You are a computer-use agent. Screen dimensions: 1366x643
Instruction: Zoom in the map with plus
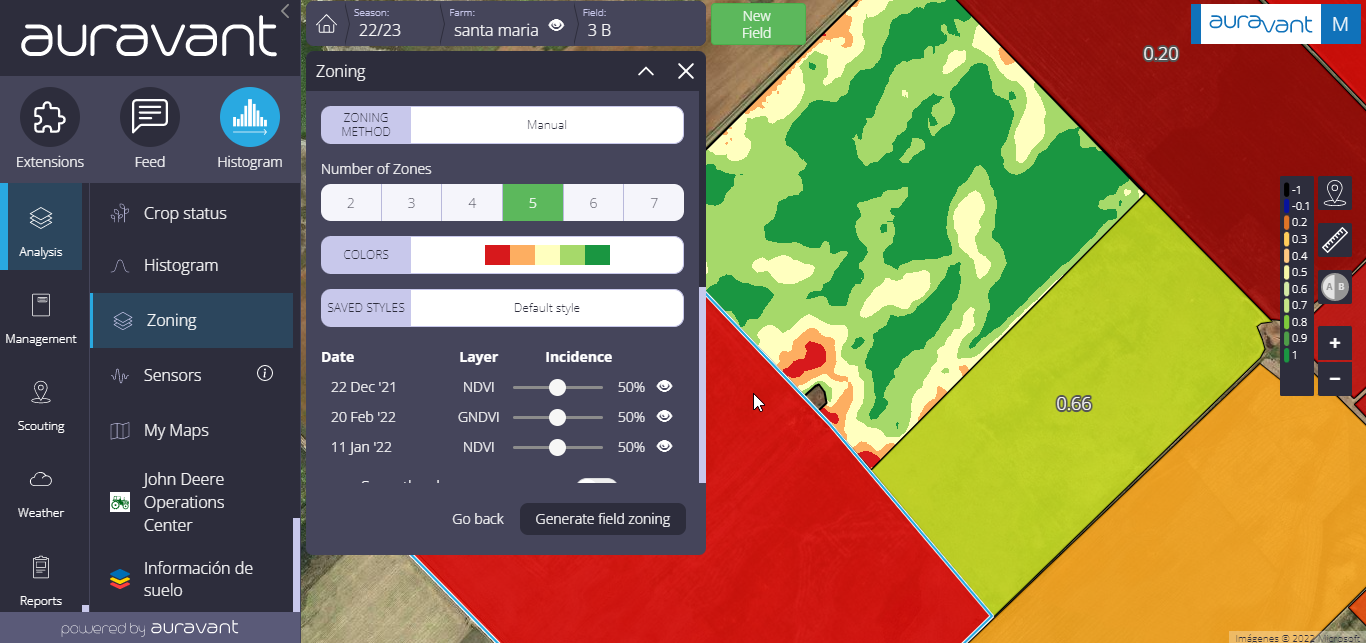(1335, 344)
